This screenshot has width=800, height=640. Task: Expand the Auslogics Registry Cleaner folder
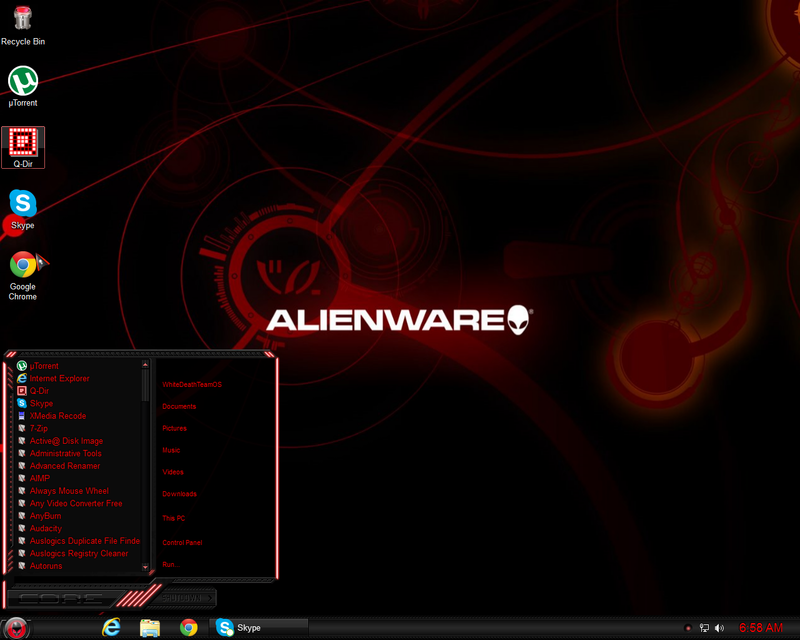pos(72,553)
